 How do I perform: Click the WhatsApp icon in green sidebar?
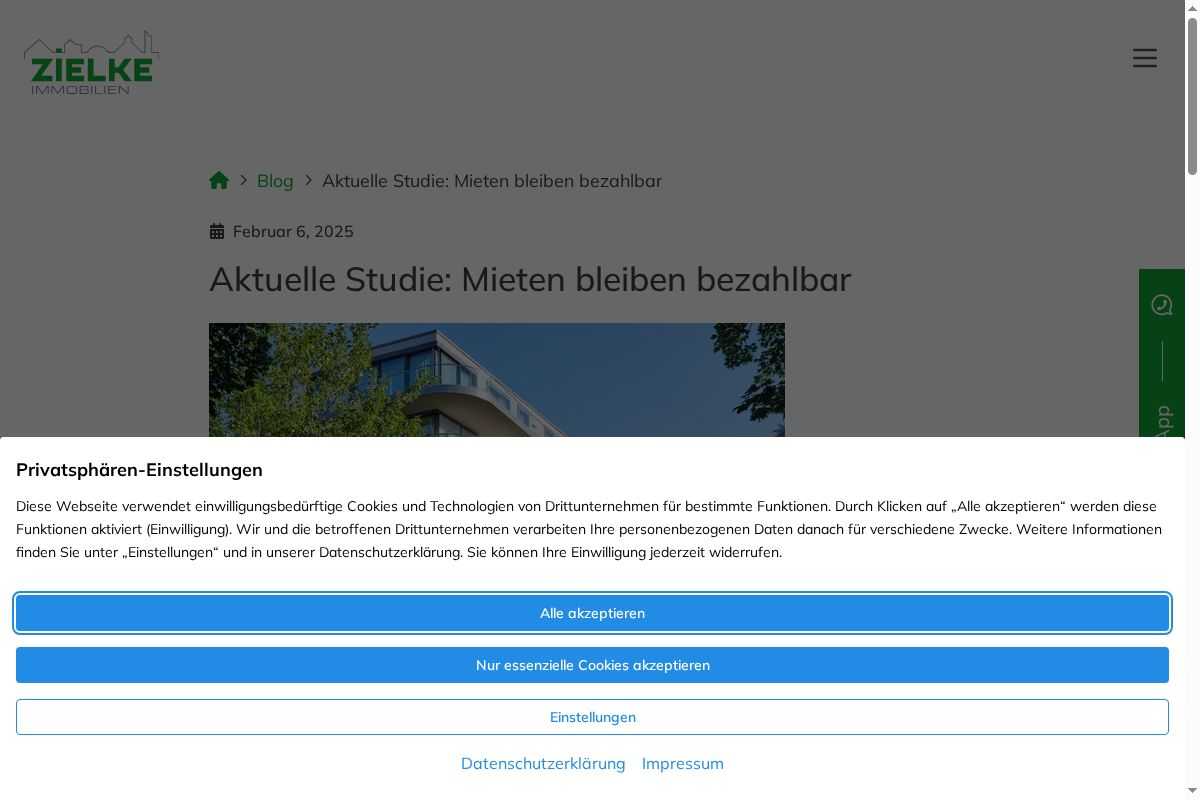[x=1161, y=305]
